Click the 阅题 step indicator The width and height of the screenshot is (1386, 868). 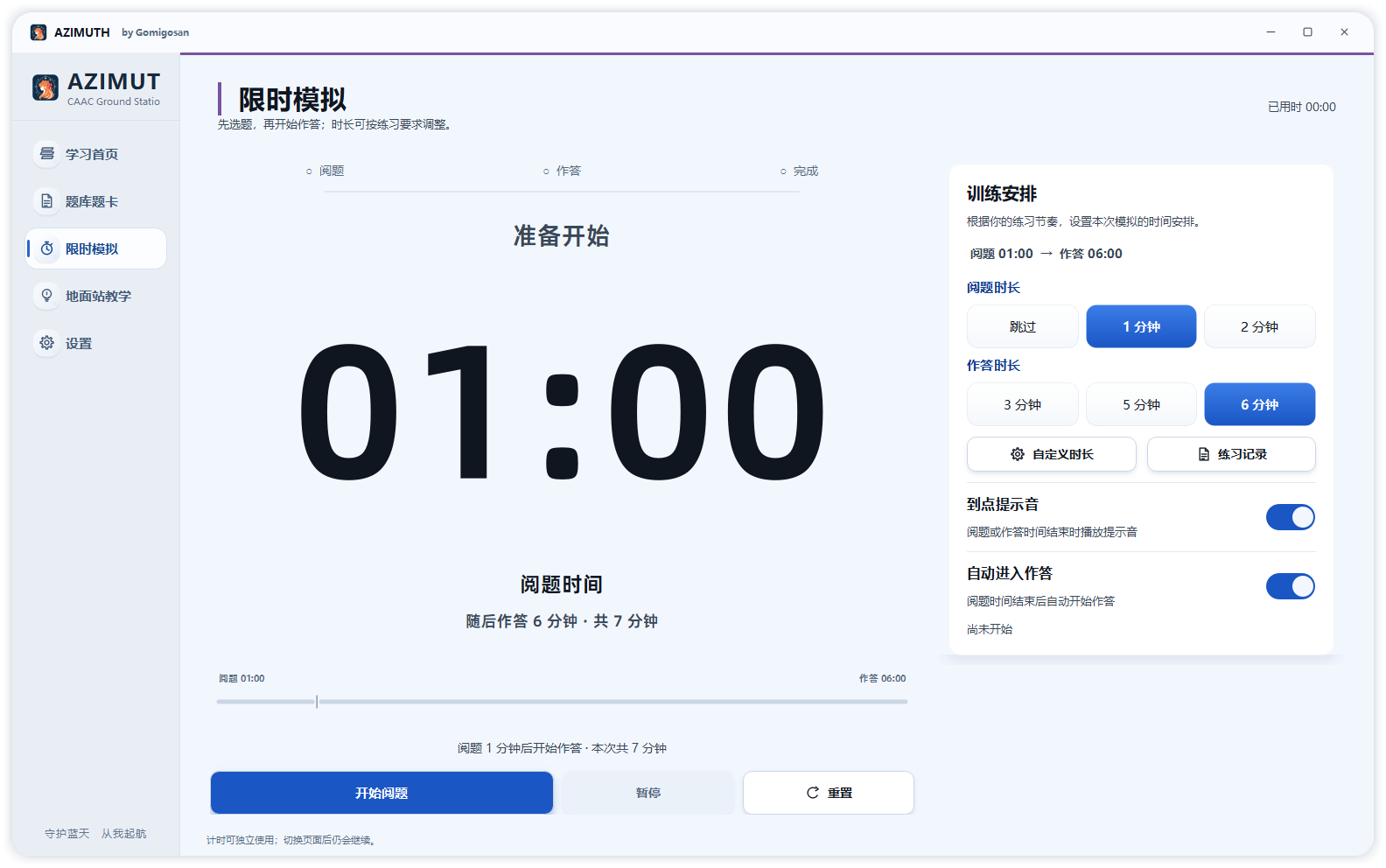coord(325,171)
